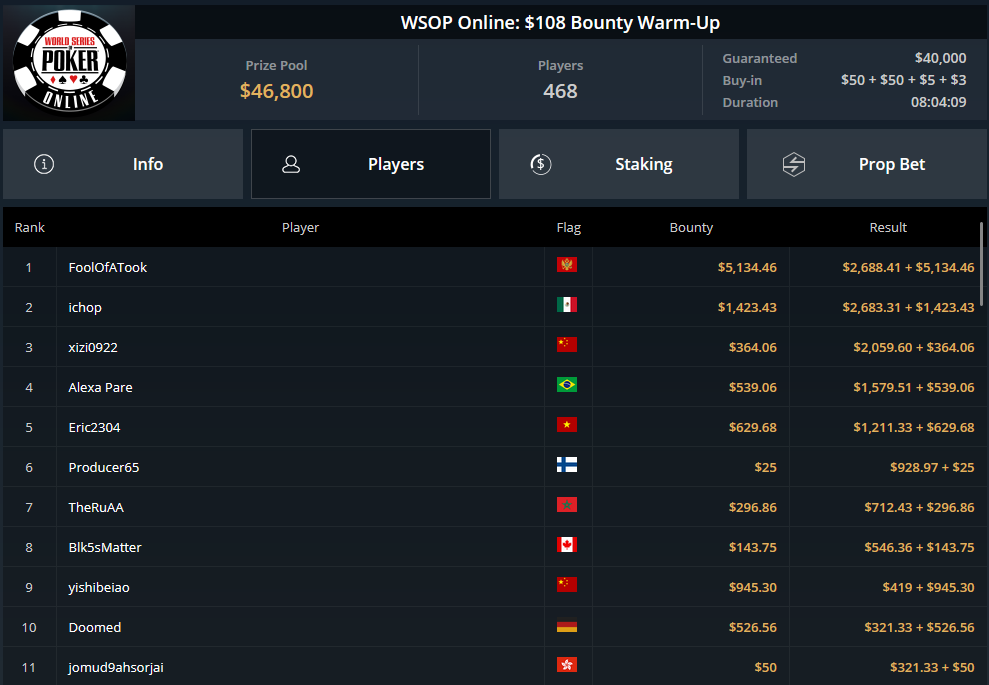989x685 pixels.
Task: Click the Morocco flag for TheRuAA
Action: tap(566, 505)
